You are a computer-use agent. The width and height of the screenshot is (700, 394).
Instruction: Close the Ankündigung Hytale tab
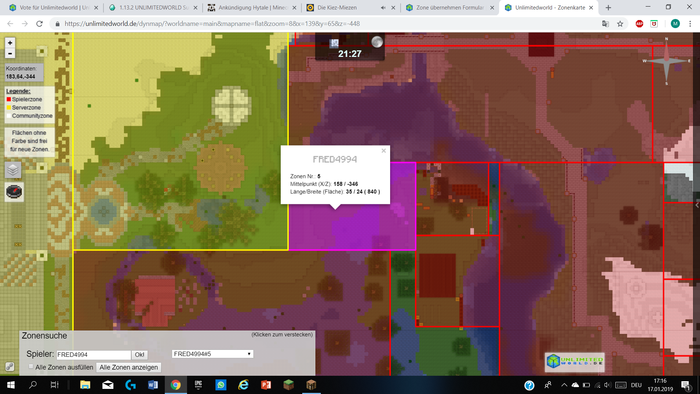(294, 8)
